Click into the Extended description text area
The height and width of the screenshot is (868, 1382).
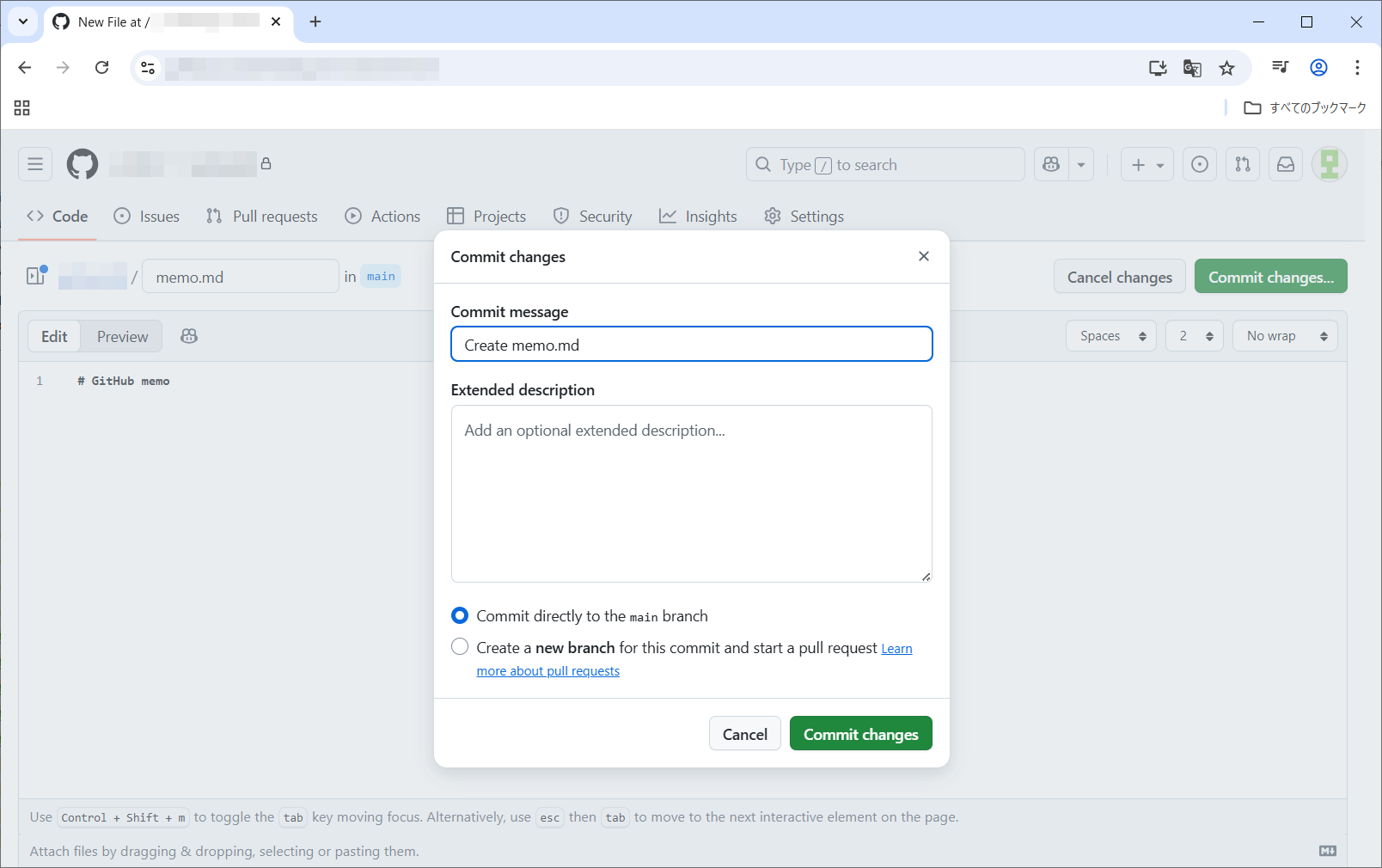pos(691,494)
